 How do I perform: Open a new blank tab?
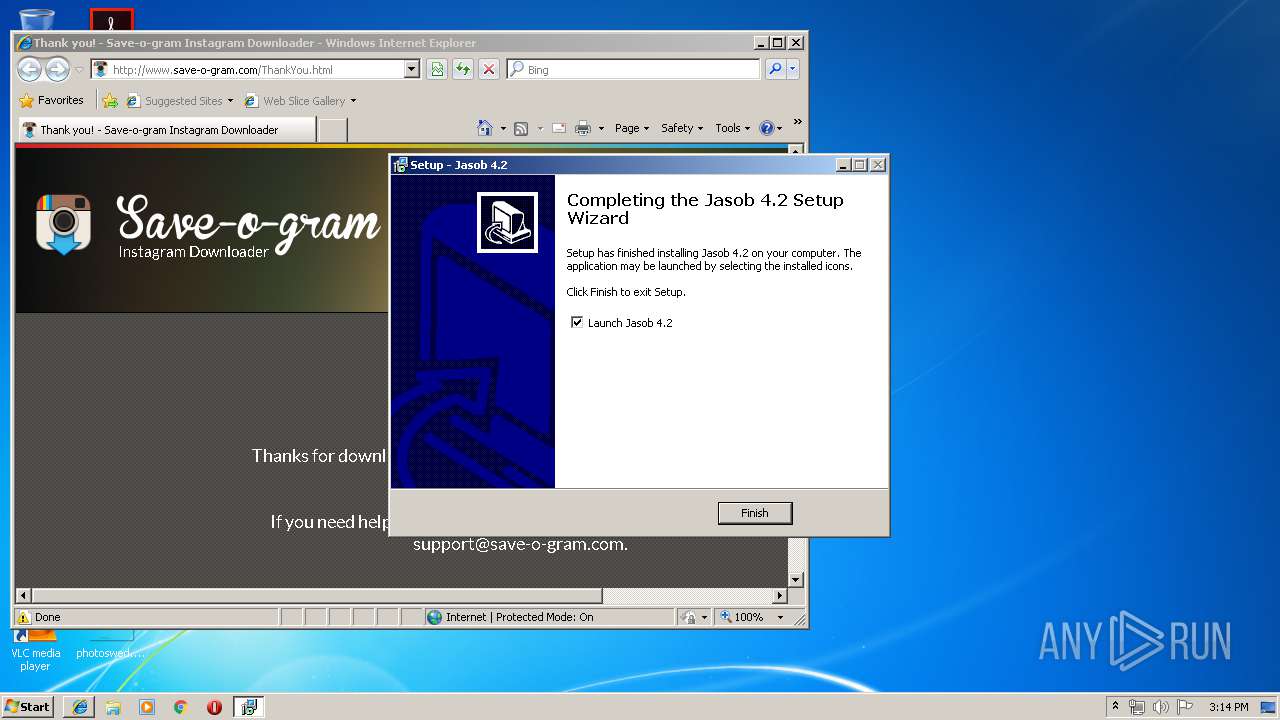point(333,129)
